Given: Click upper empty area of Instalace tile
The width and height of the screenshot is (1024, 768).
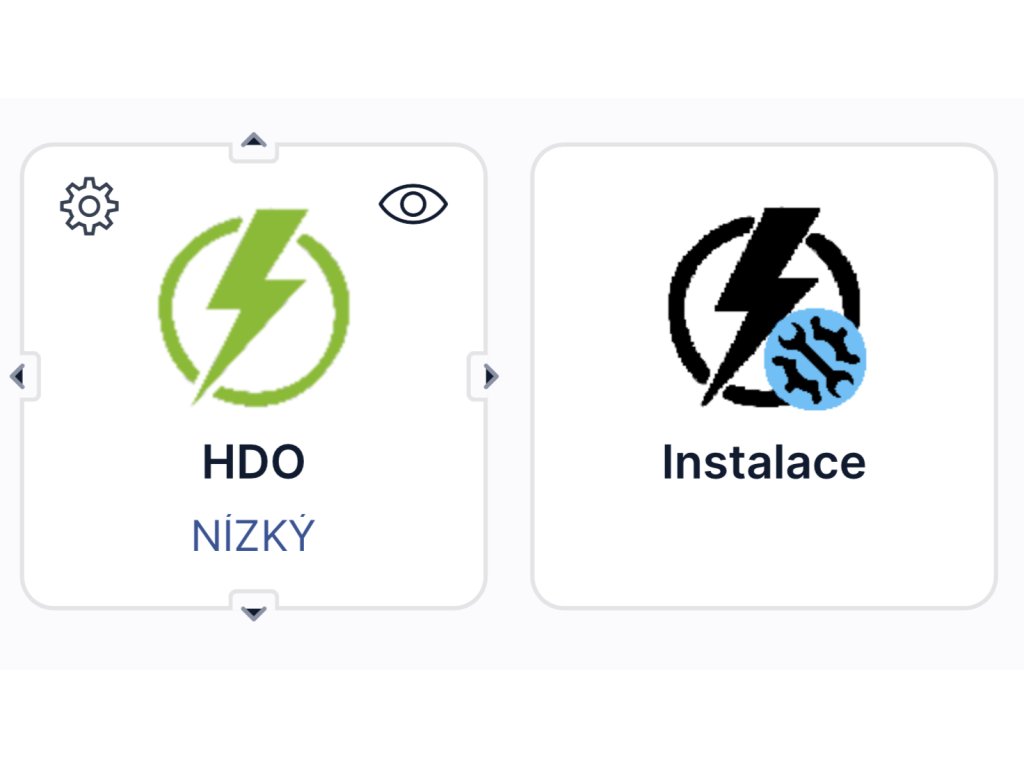Looking at the screenshot, I should coord(764,176).
